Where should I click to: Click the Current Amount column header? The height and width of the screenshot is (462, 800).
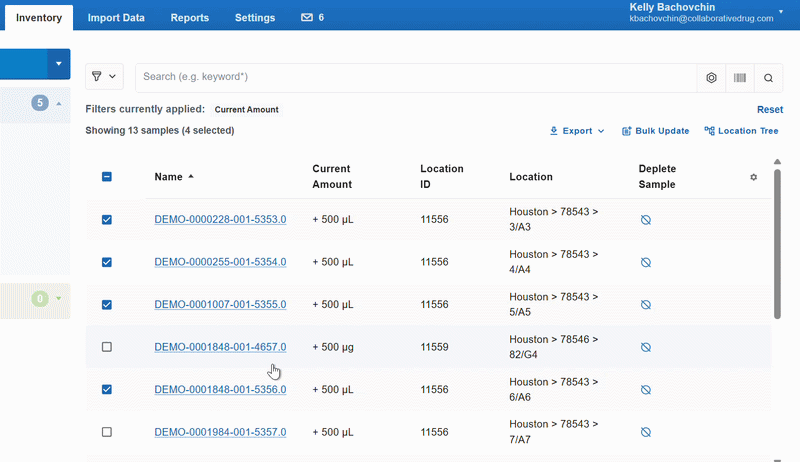pos(332,176)
